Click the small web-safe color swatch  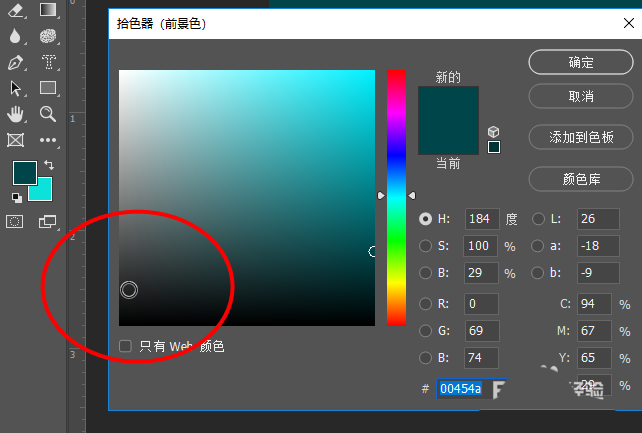494,147
